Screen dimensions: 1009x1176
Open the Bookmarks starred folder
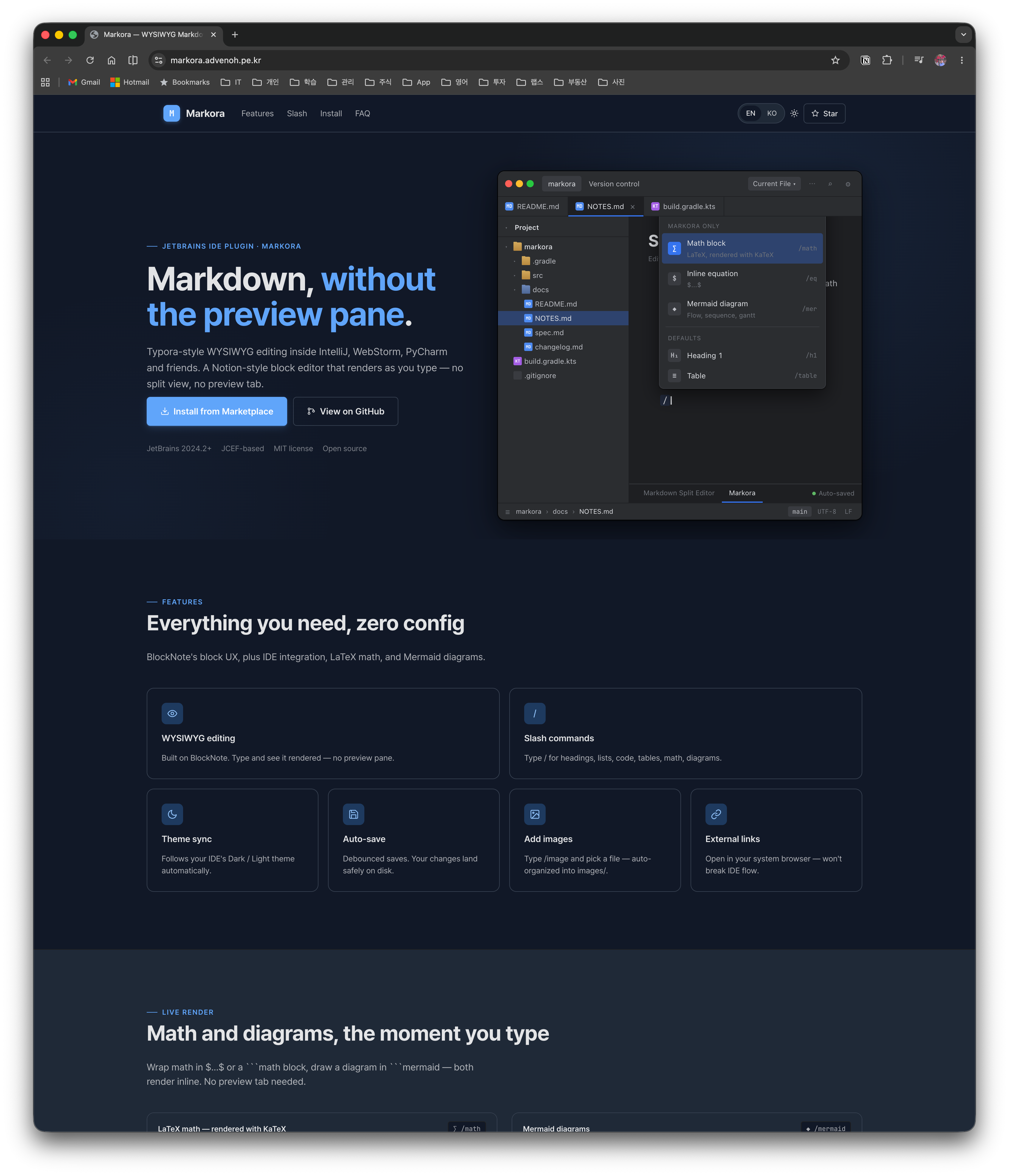coord(185,82)
